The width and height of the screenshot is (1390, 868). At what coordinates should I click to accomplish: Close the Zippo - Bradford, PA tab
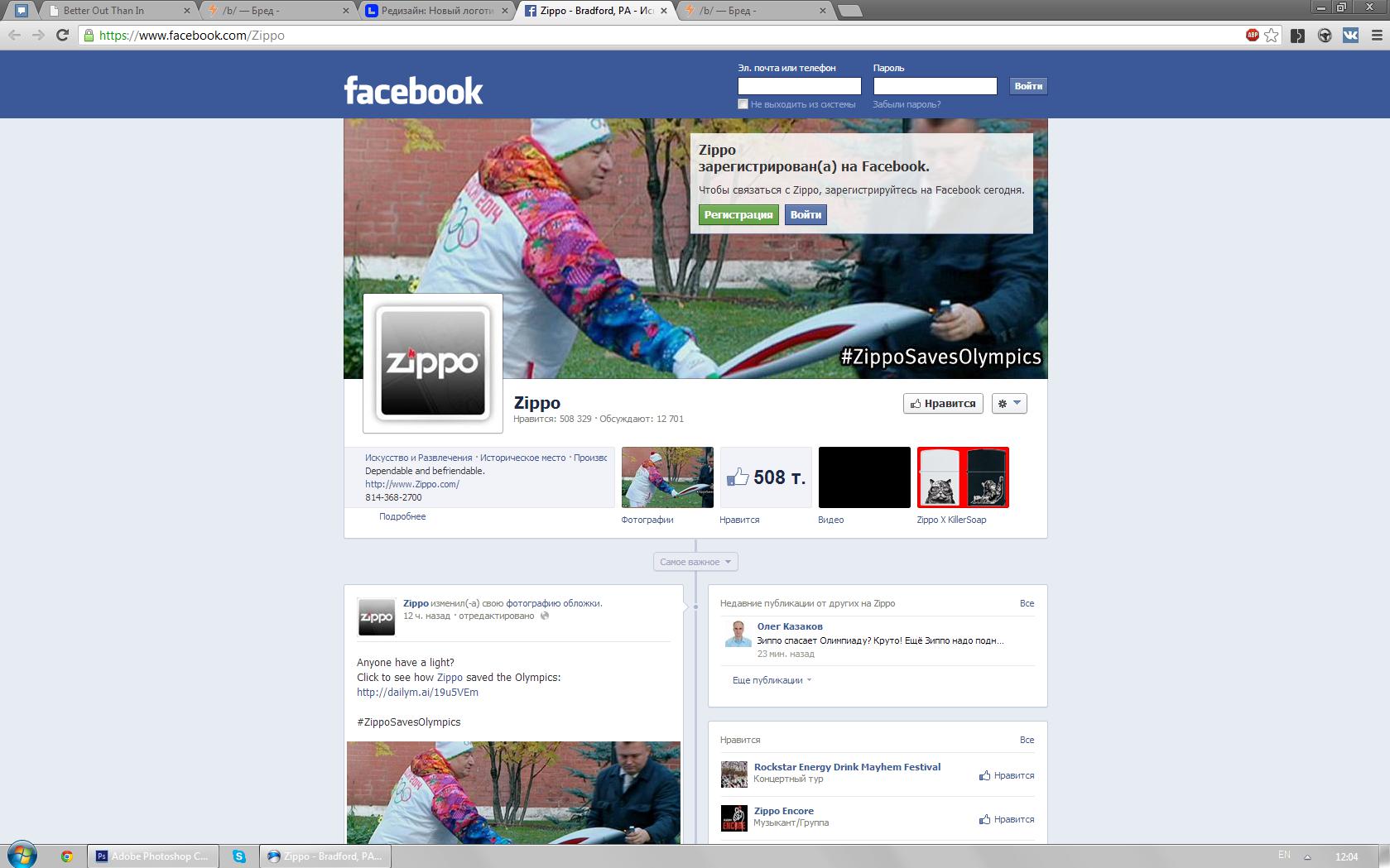click(x=664, y=11)
